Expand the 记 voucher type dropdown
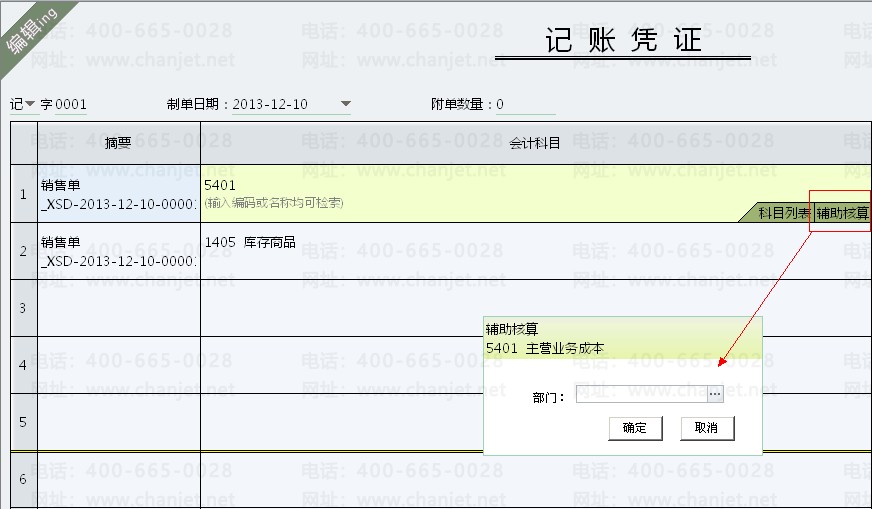The width and height of the screenshot is (872, 509). [x=30, y=104]
